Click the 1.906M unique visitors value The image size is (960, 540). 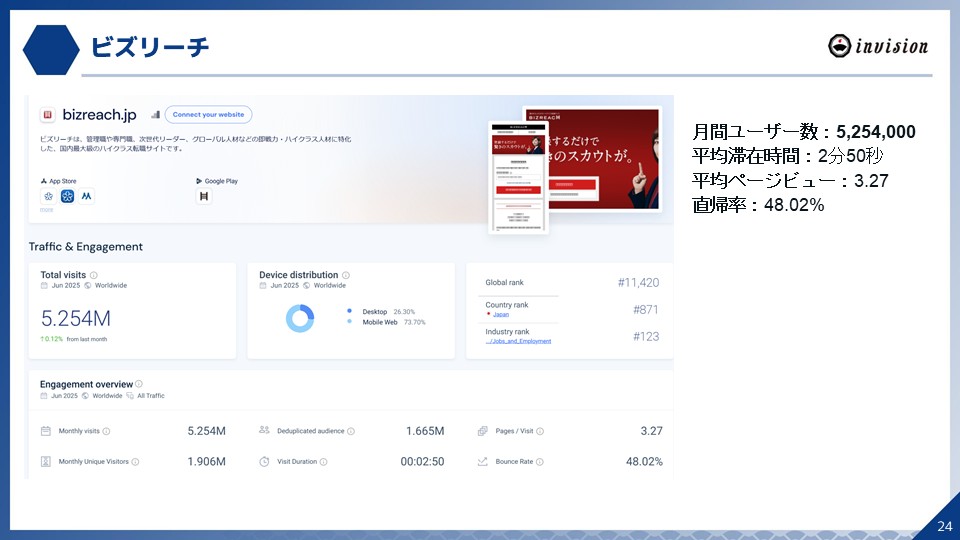point(206,462)
